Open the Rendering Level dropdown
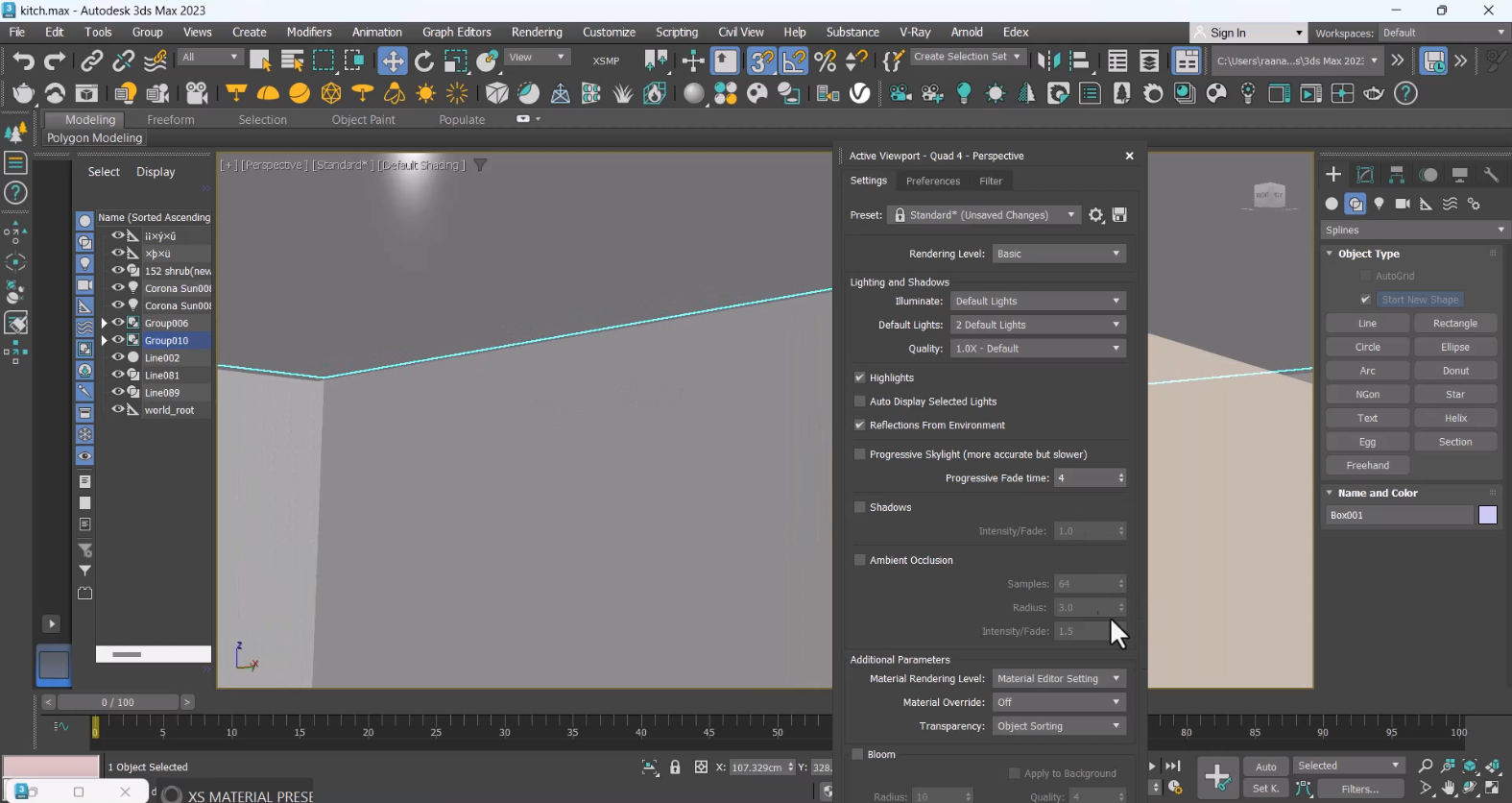1512x803 pixels. point(1058,254)
